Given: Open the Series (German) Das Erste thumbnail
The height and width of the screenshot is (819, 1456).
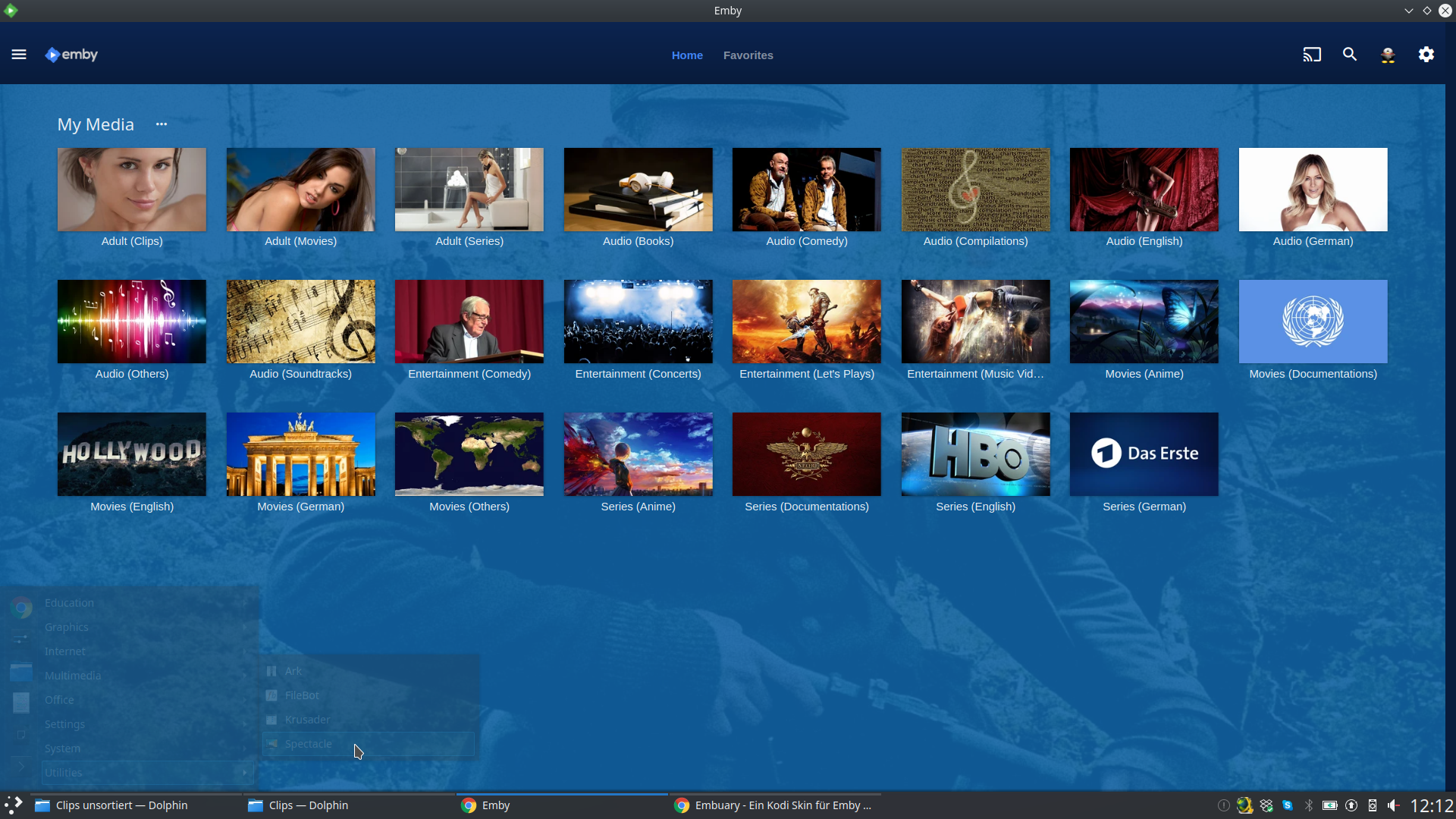Looking at the screenshot, I should coord(1144,454).
